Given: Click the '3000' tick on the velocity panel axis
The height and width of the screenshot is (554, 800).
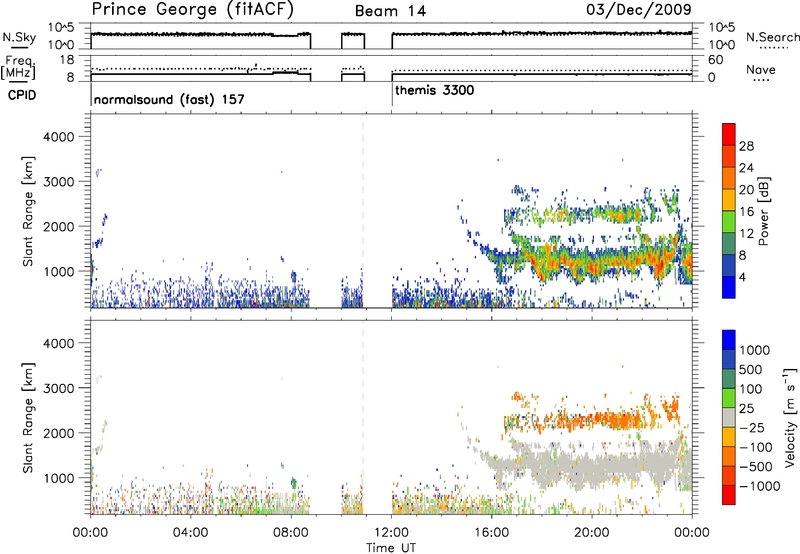Looking at the screenshot, I should click(59, 388).
